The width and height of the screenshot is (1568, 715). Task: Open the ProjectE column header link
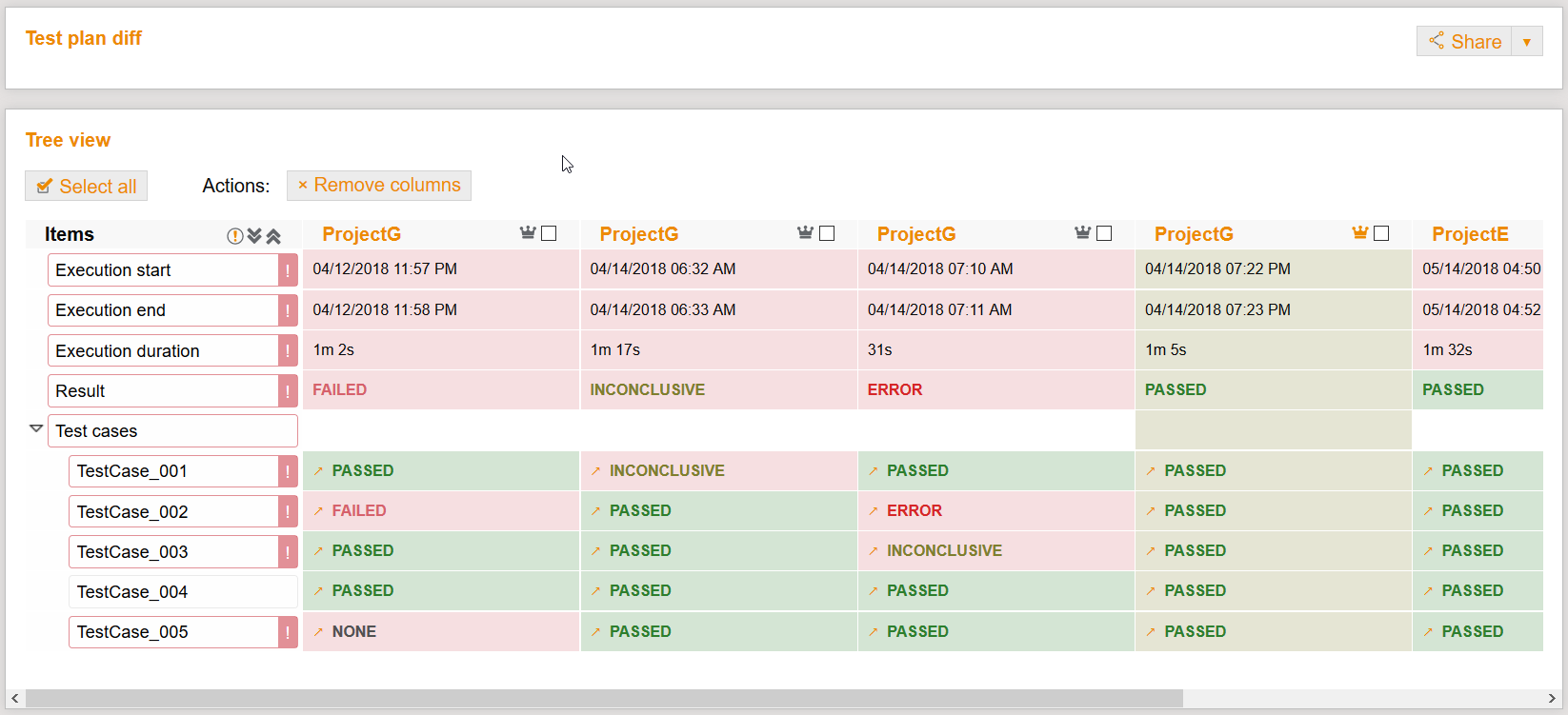pos(1470,234)
